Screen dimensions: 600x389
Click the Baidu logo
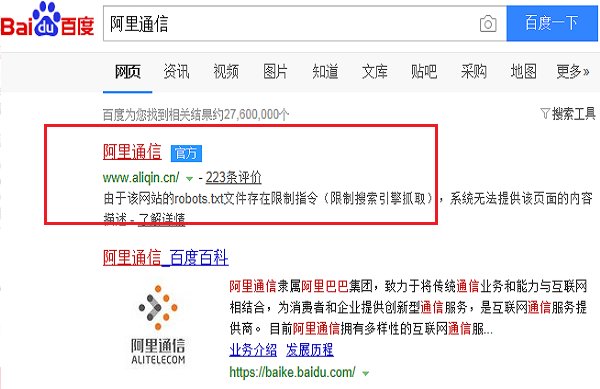pos(47,19)
